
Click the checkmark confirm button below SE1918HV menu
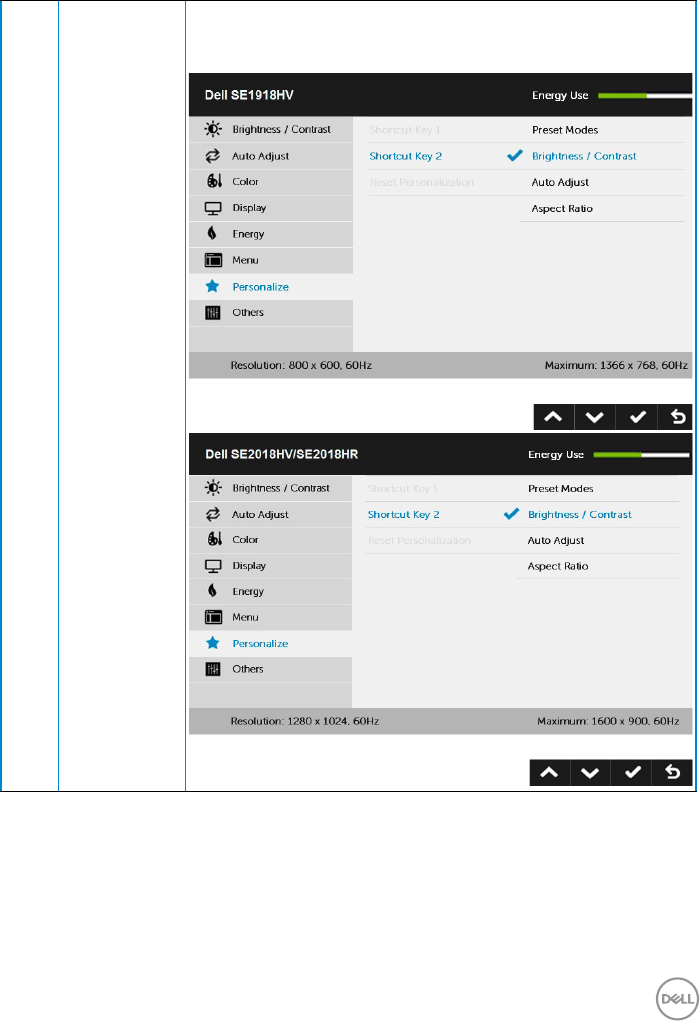tap(637, 417)
